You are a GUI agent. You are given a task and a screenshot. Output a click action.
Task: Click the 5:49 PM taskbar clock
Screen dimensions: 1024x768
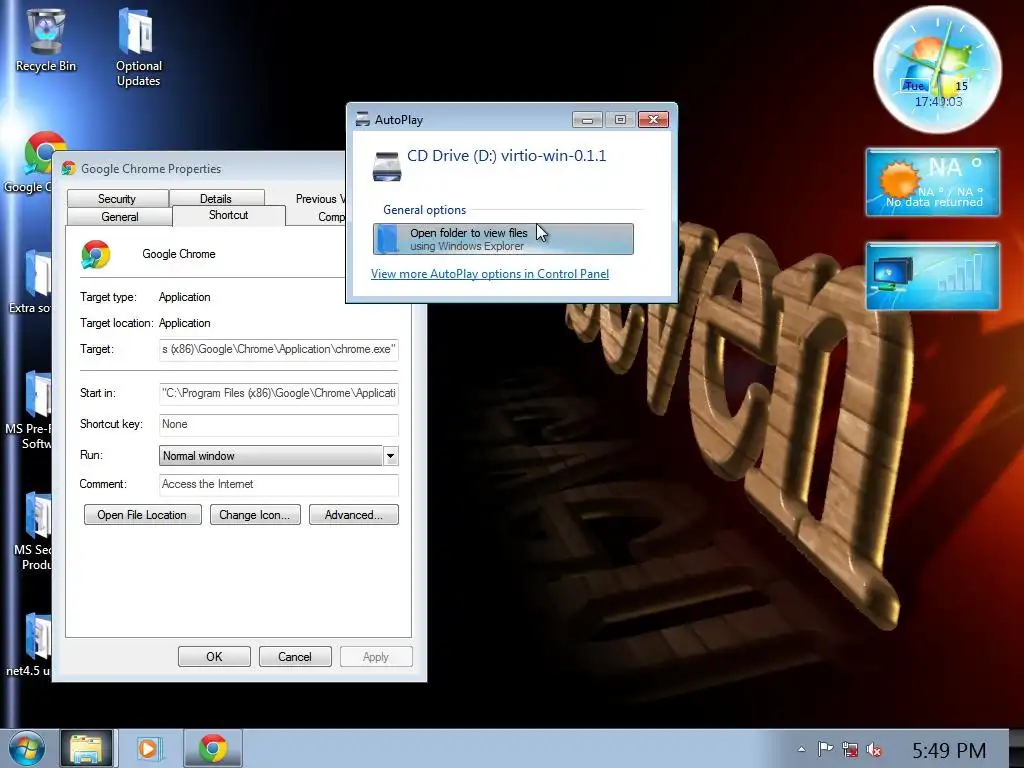[949, 750]
